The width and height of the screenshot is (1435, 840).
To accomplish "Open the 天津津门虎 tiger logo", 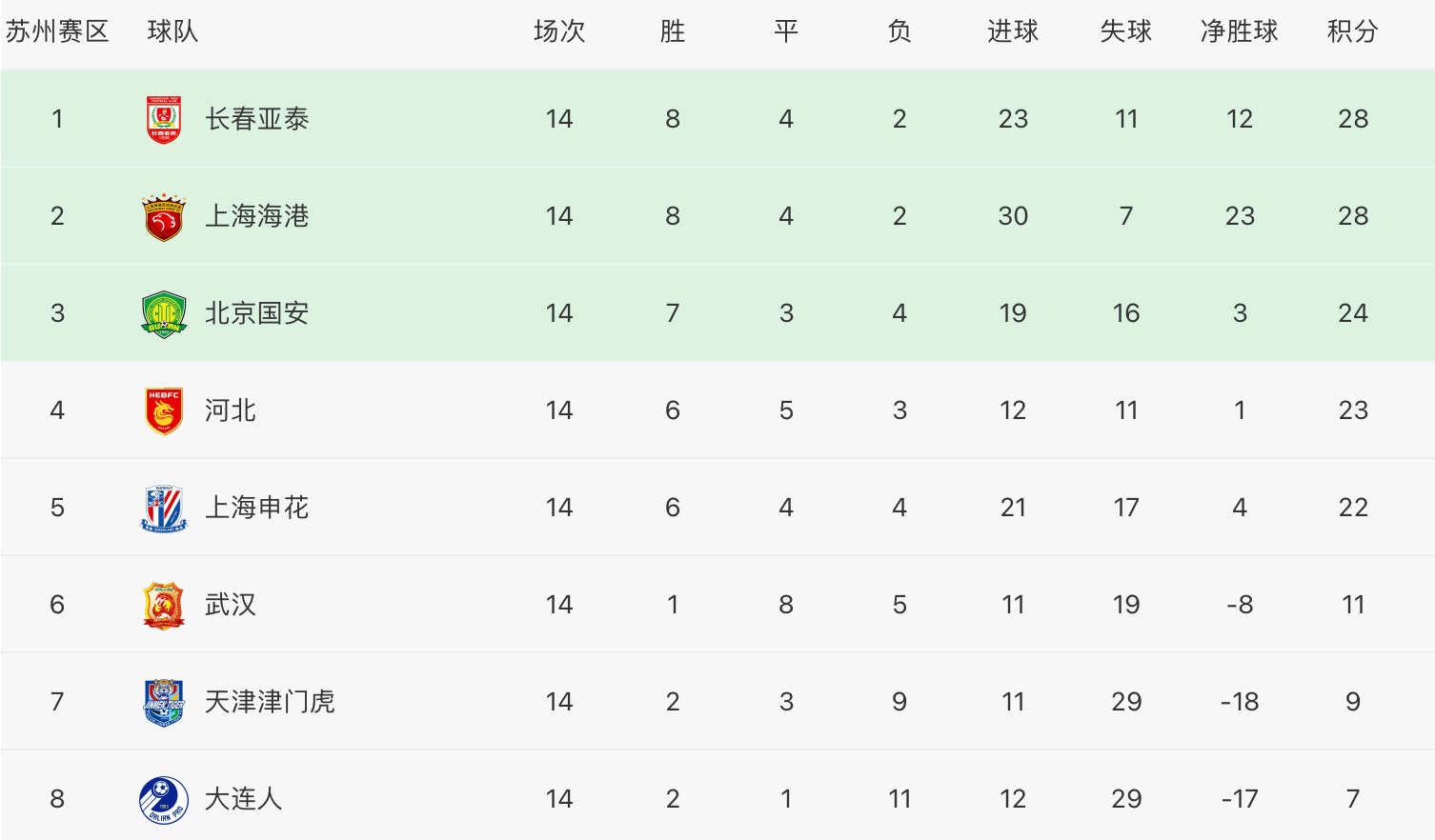I will click(164, 703).
